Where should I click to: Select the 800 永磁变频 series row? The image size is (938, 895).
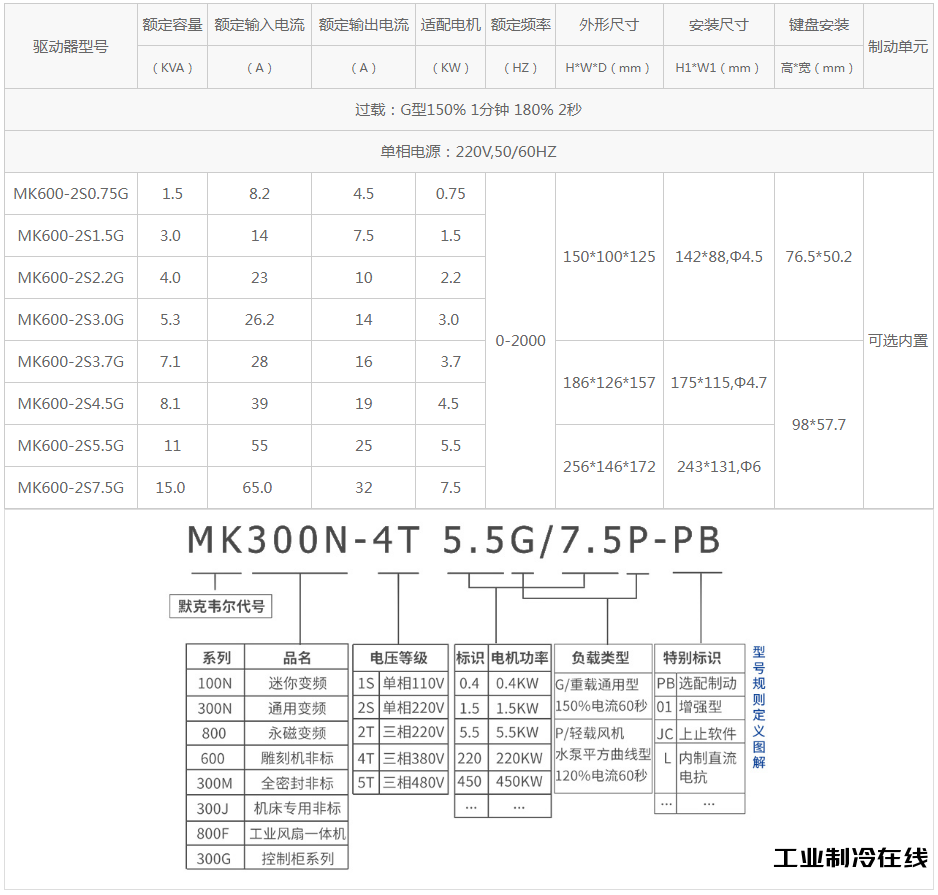click(267, 733)
